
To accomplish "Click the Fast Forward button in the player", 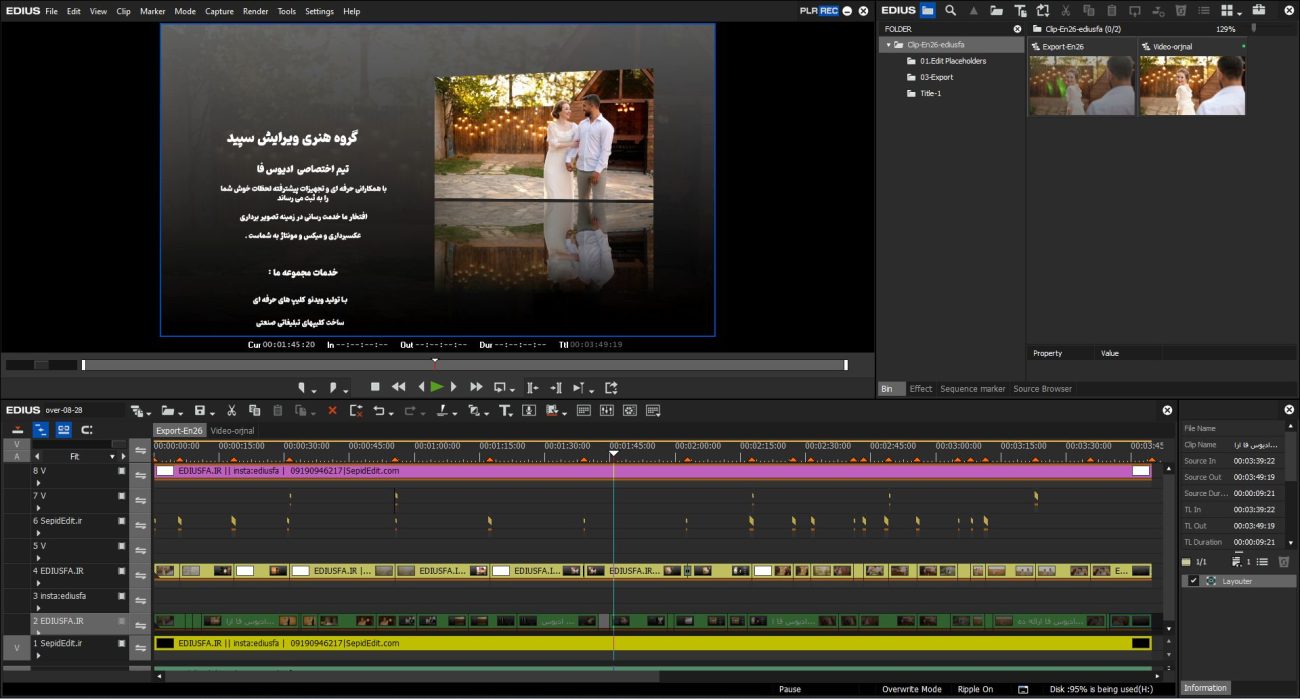I will coord(476,387).
